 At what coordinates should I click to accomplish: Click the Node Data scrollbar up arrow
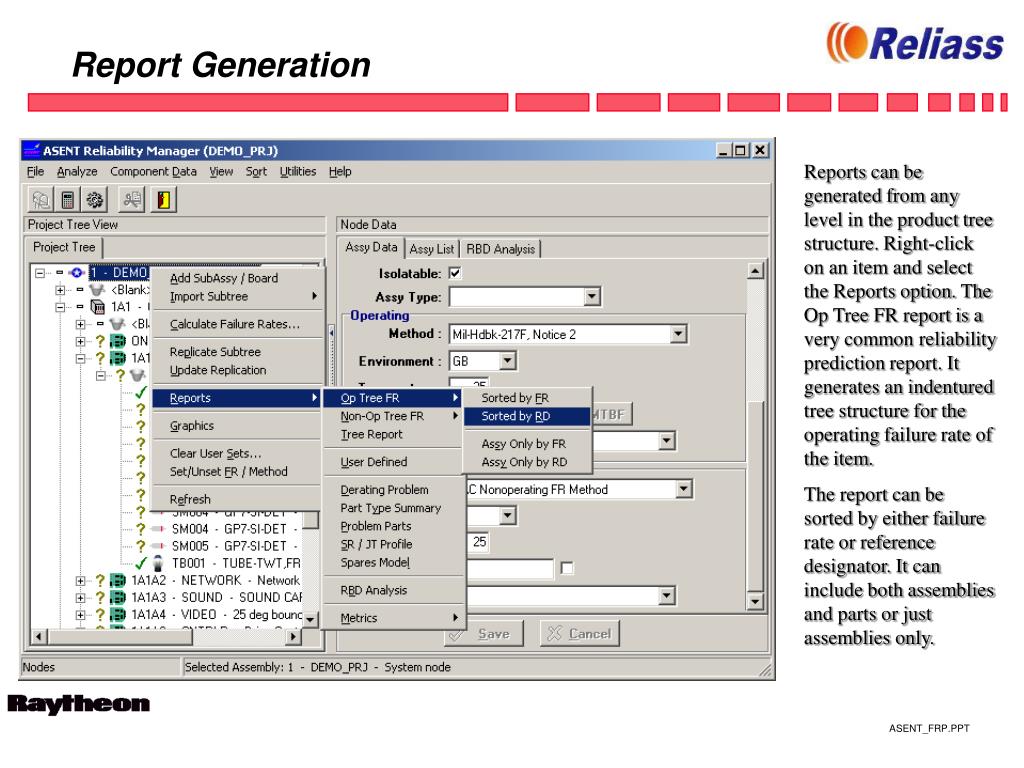pyautogui.click(x=755, y=270)
